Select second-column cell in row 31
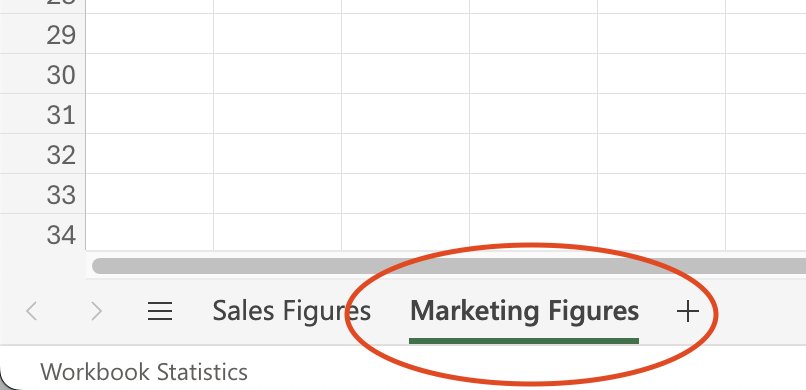The height and width of the screenshot is (390, 806). tap(278, 114)
